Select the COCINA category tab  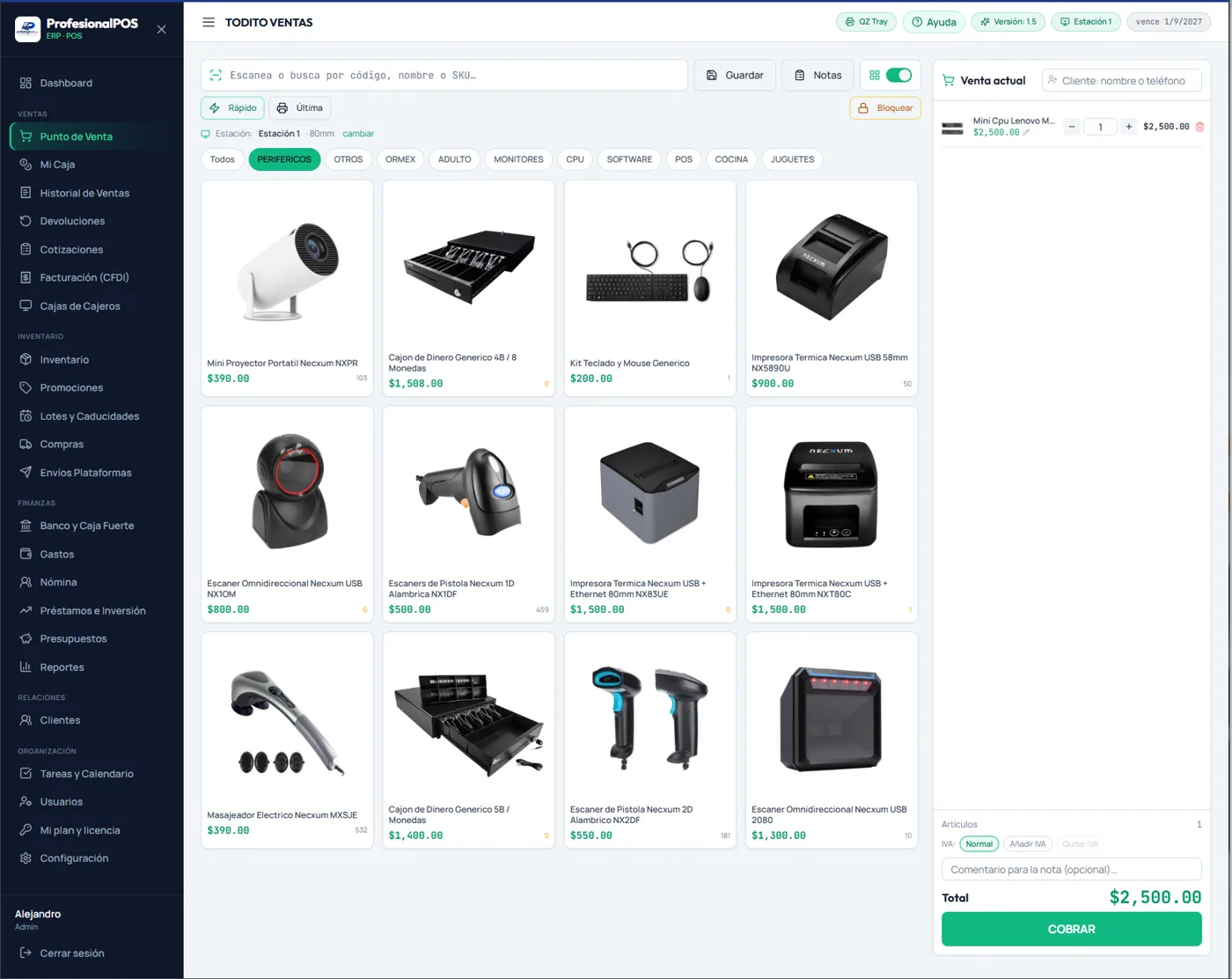click(x=731, y=159)
